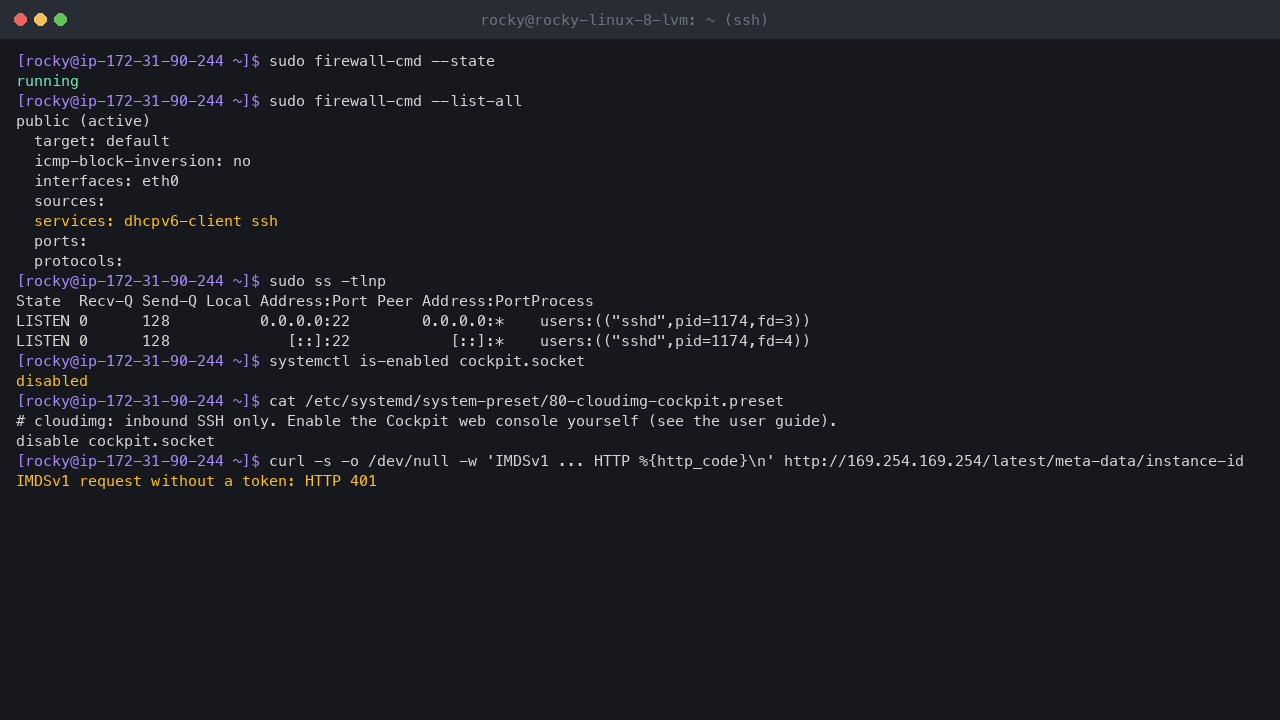The width and height of the screenshot is (1280, 720).
Task: Minimize the terminal using the yellow button
Action: 40,20
